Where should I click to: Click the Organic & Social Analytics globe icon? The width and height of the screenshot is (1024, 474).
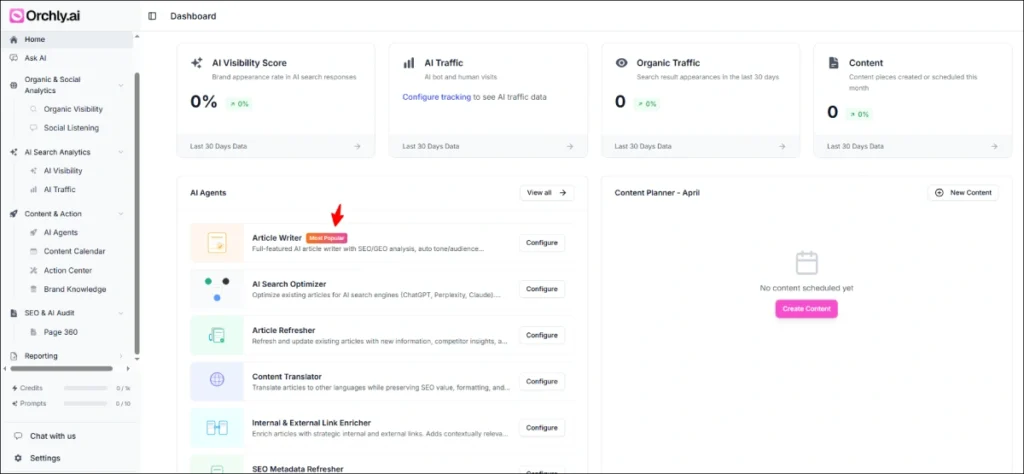[x=14, y=85]
